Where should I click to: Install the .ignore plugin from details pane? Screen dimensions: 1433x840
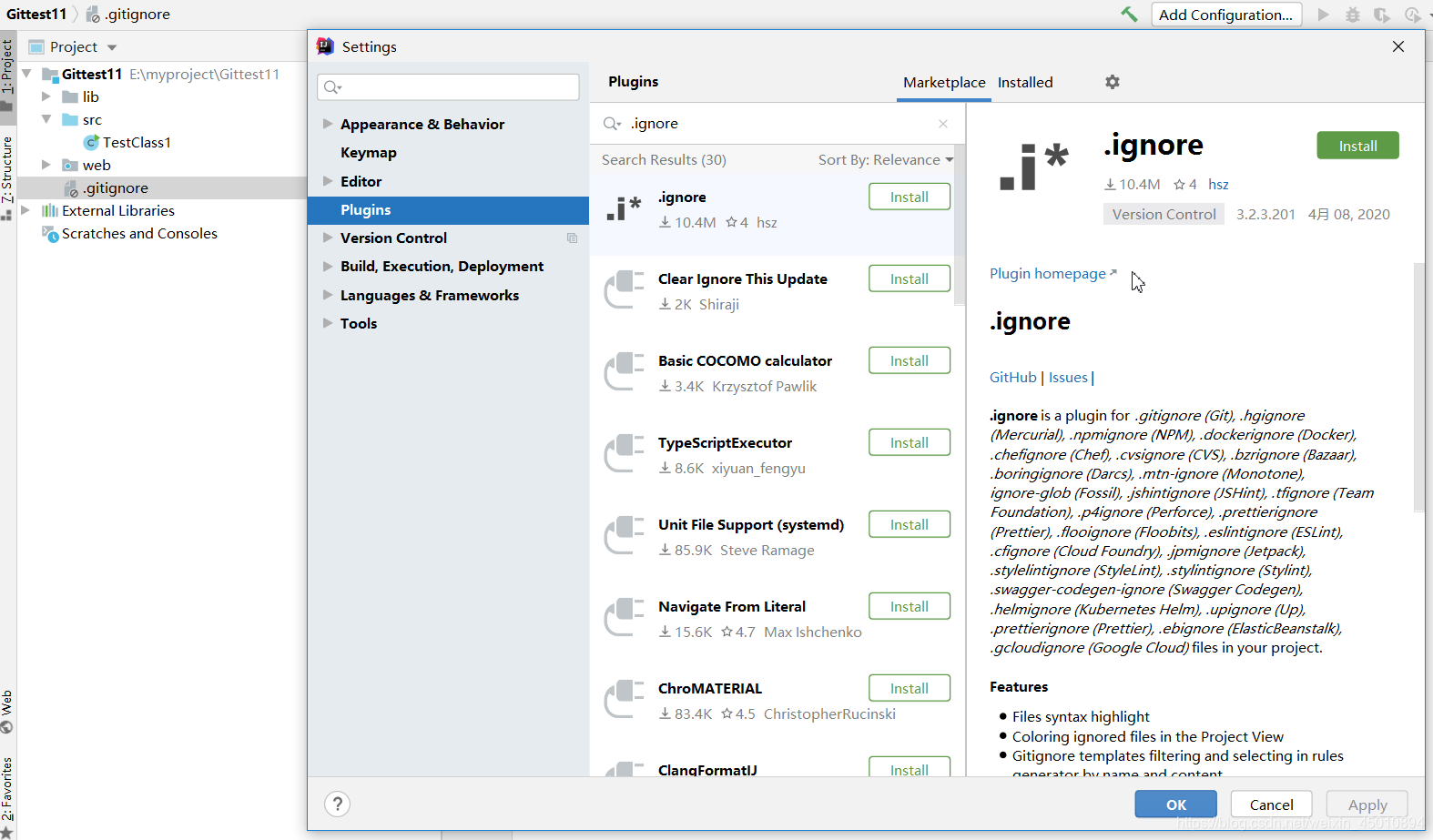(x=1357, y=146)
